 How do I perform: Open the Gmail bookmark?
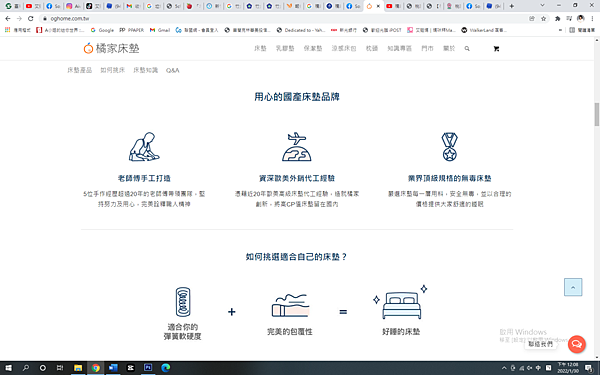click(160, 30)
